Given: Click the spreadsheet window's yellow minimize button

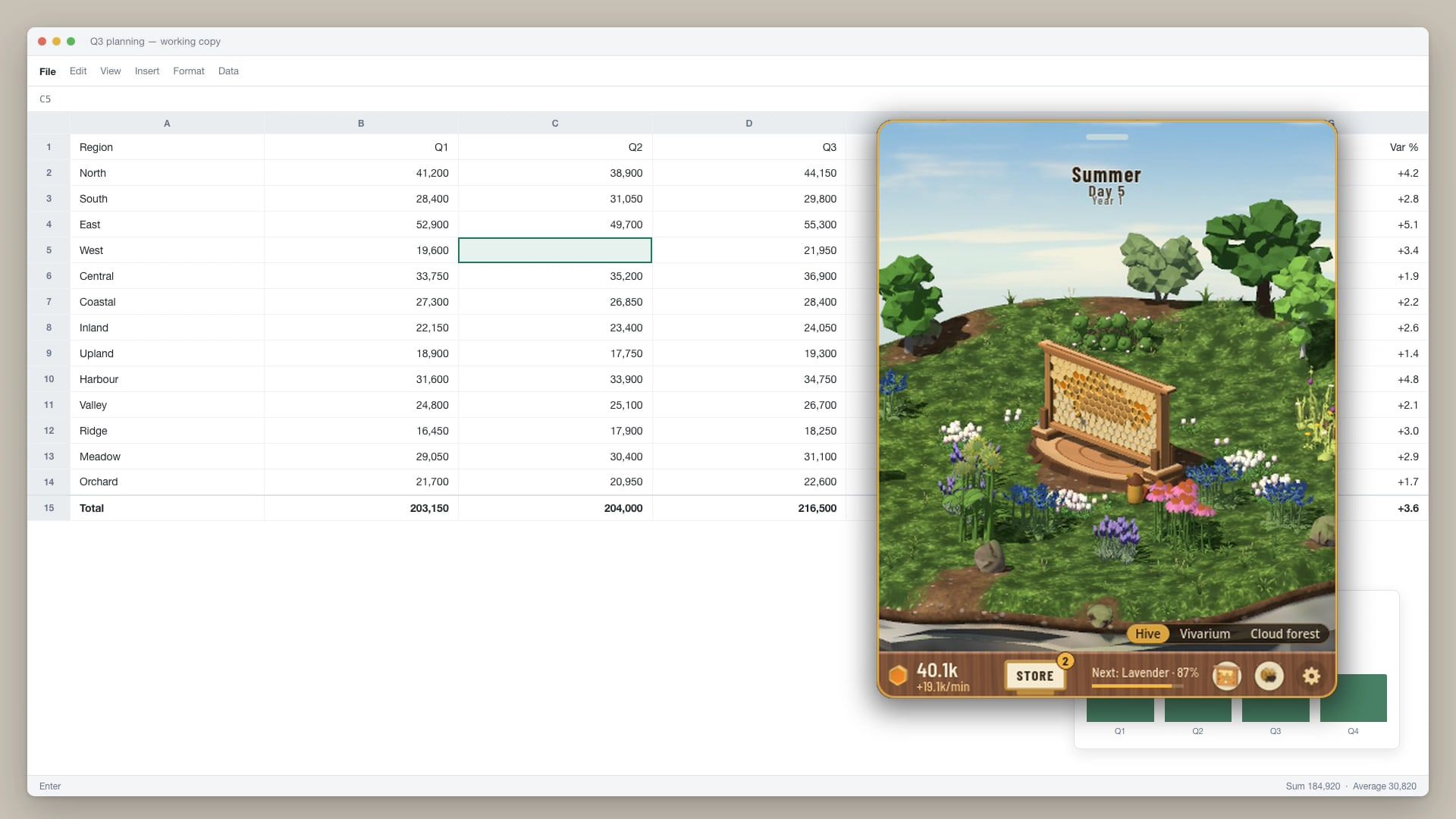Looking at the screenshot, I should click(x=56, y=41).
